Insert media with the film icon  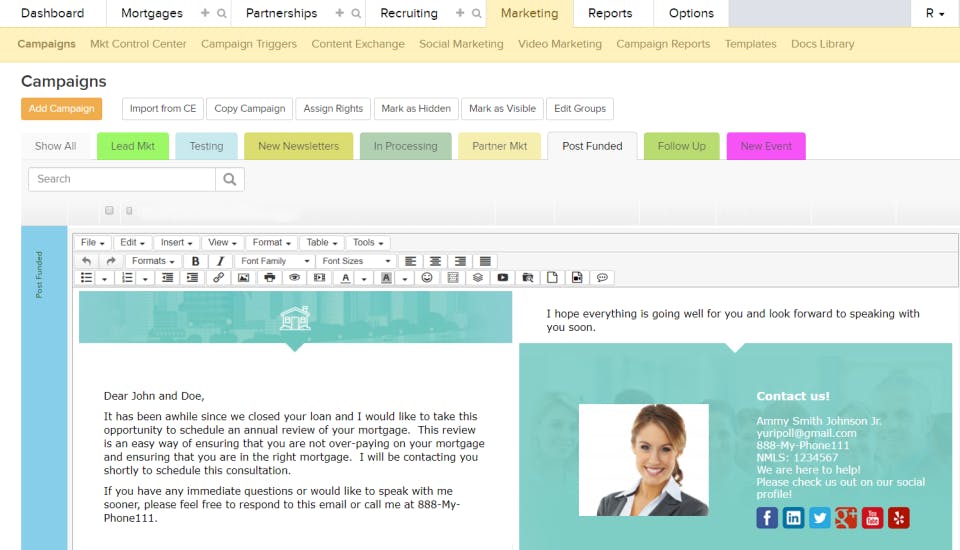320,277
